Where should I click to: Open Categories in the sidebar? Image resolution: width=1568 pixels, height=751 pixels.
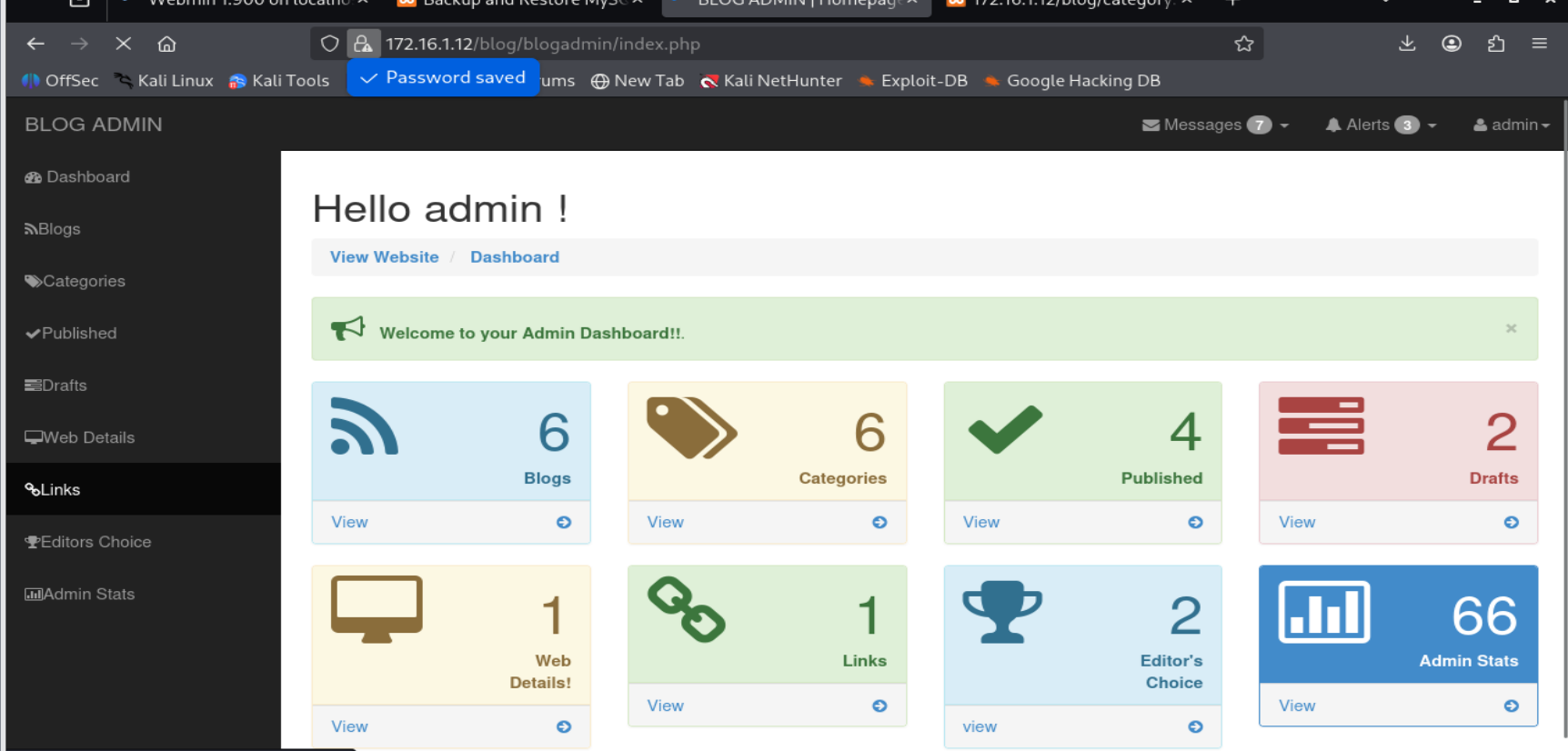144,281
